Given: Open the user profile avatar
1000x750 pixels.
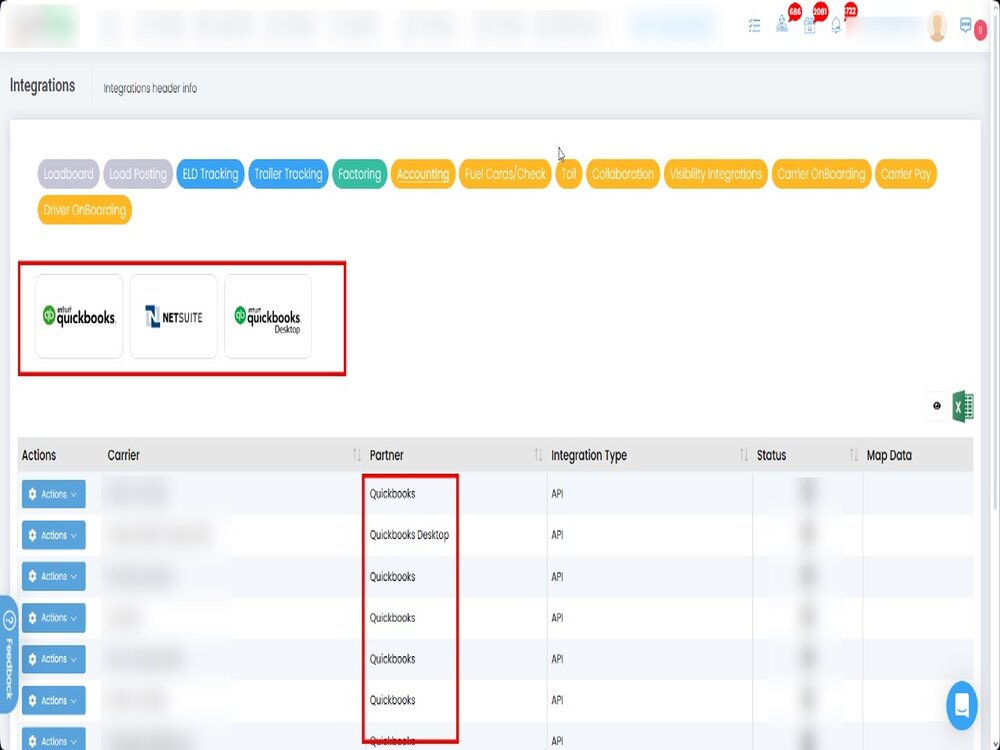Looking at the screenshot, I should coord(937,26).
